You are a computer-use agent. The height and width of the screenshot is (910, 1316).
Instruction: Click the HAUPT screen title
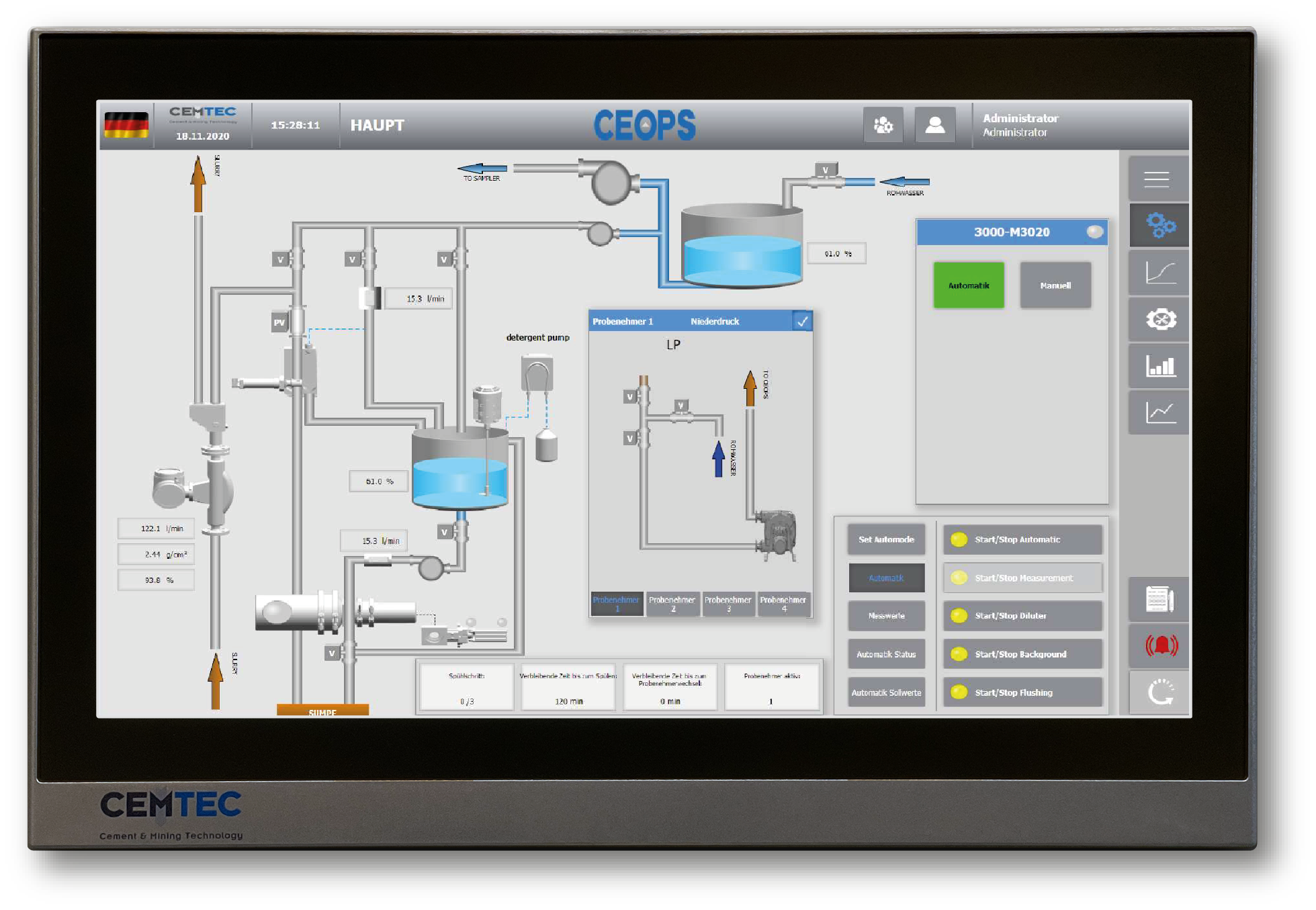(377, 125)
